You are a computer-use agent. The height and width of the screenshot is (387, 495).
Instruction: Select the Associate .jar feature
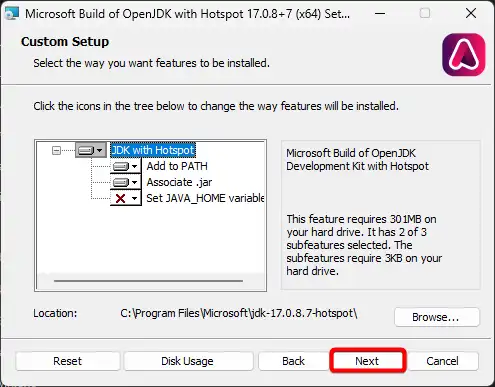(x=179, y=182)
